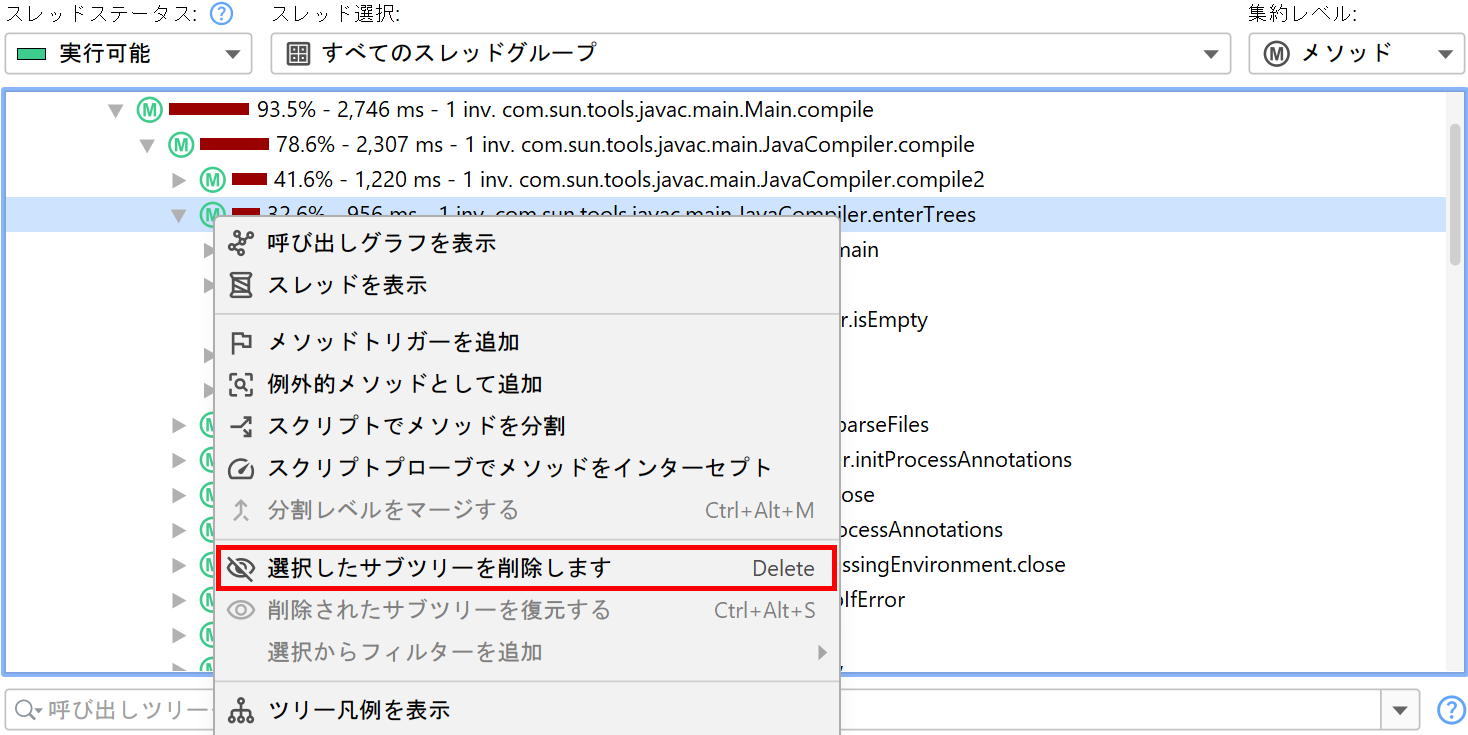1468x735 pixels.
Task: Collapse the JavaCompiler.compile node
Action: pyautogui.click(x=148, y=145)
